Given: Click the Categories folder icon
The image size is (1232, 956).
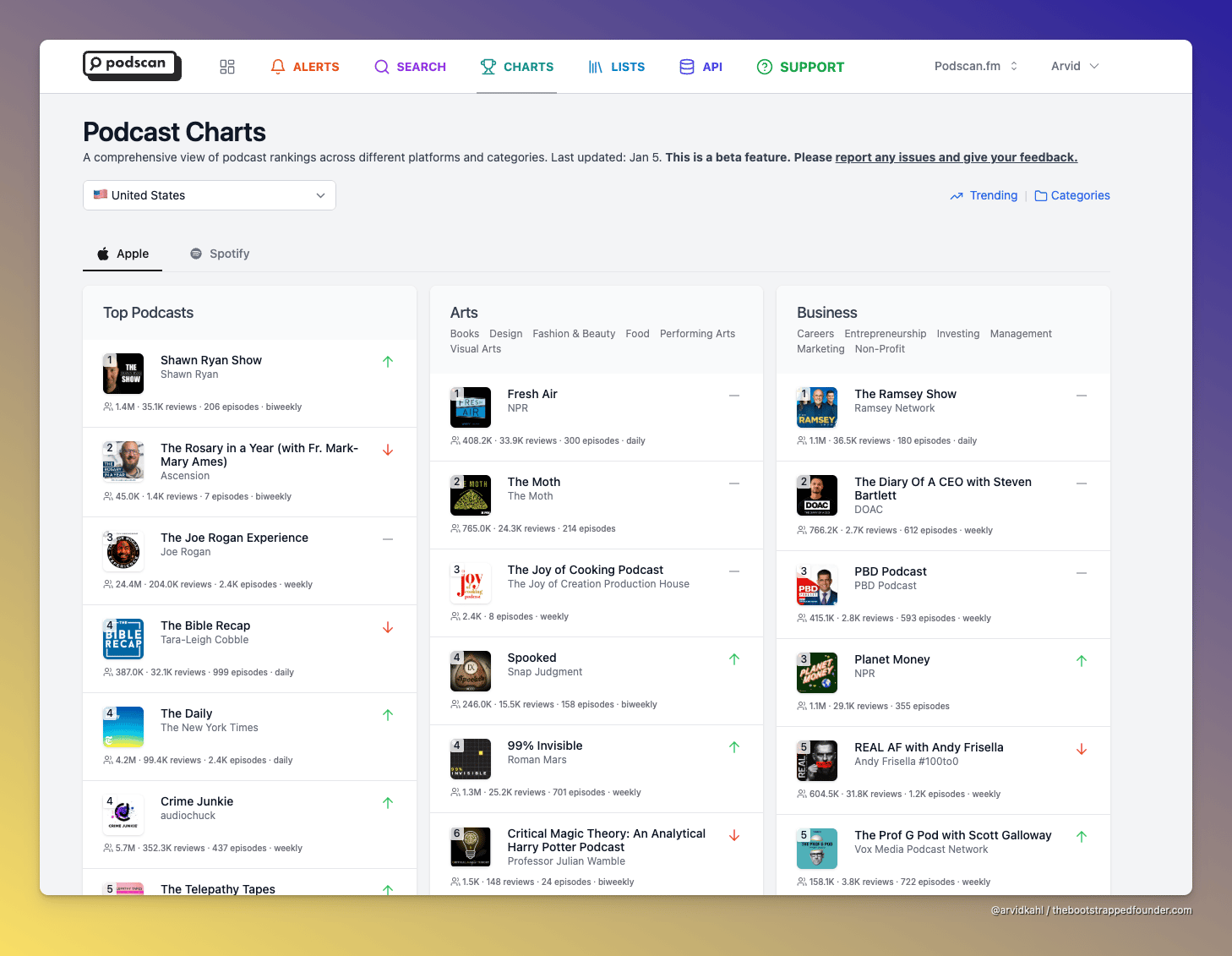Looking at the screenshot, I should pos(1041,196).
